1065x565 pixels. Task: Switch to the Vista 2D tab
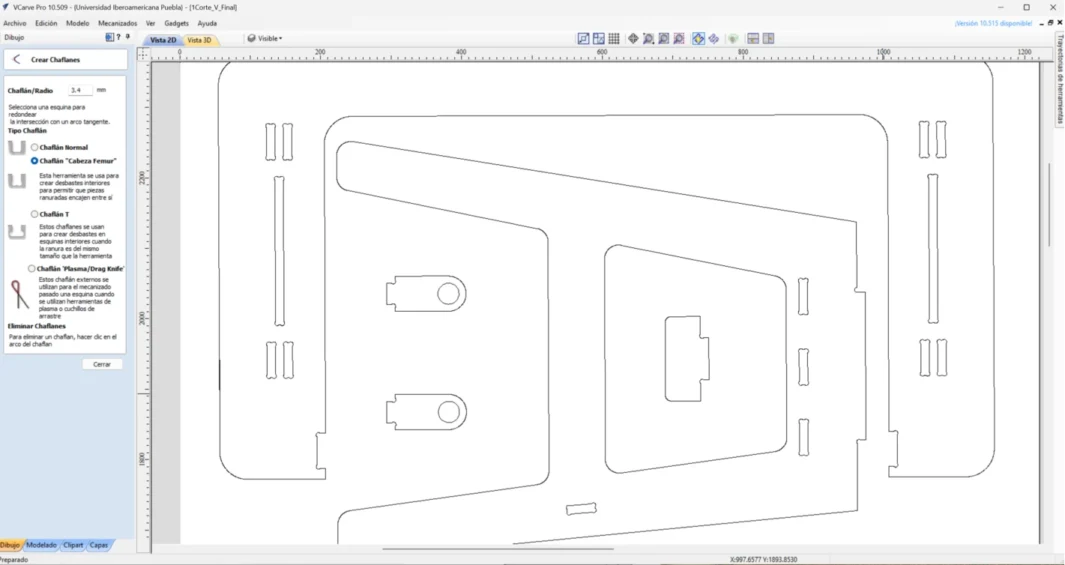(163, 40)
